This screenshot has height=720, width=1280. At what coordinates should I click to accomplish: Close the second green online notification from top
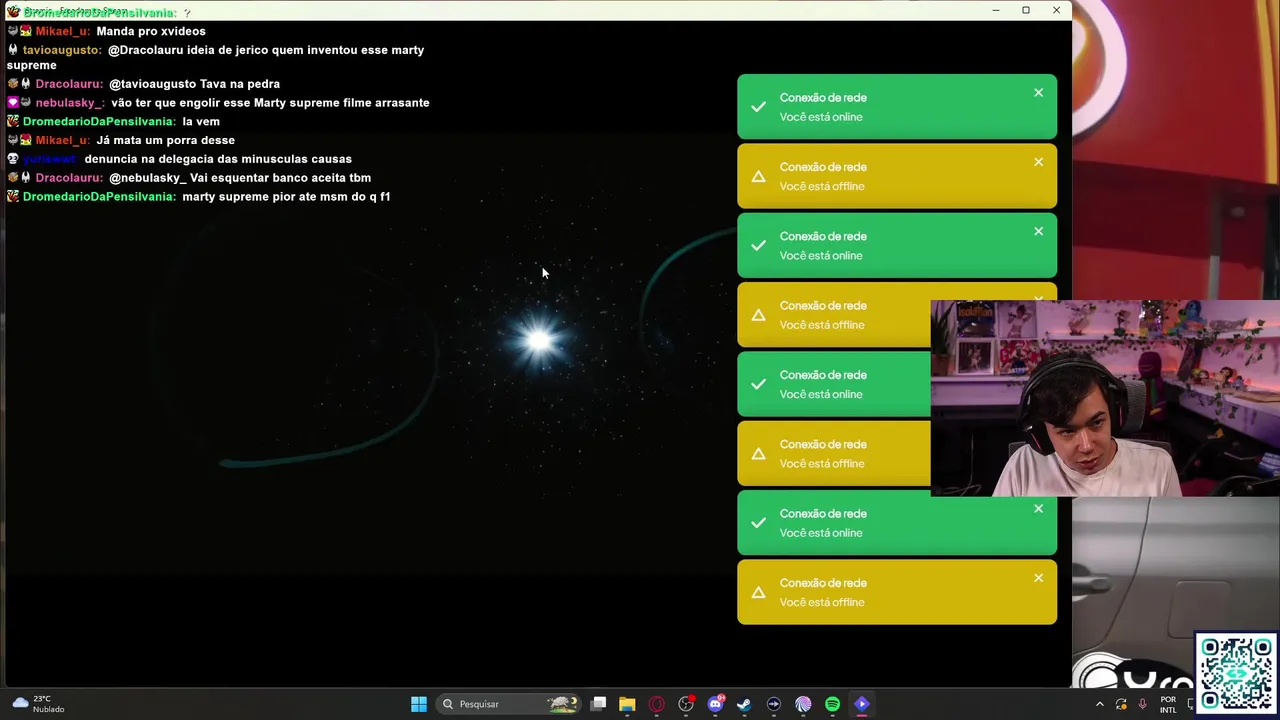pos(1038,231)
